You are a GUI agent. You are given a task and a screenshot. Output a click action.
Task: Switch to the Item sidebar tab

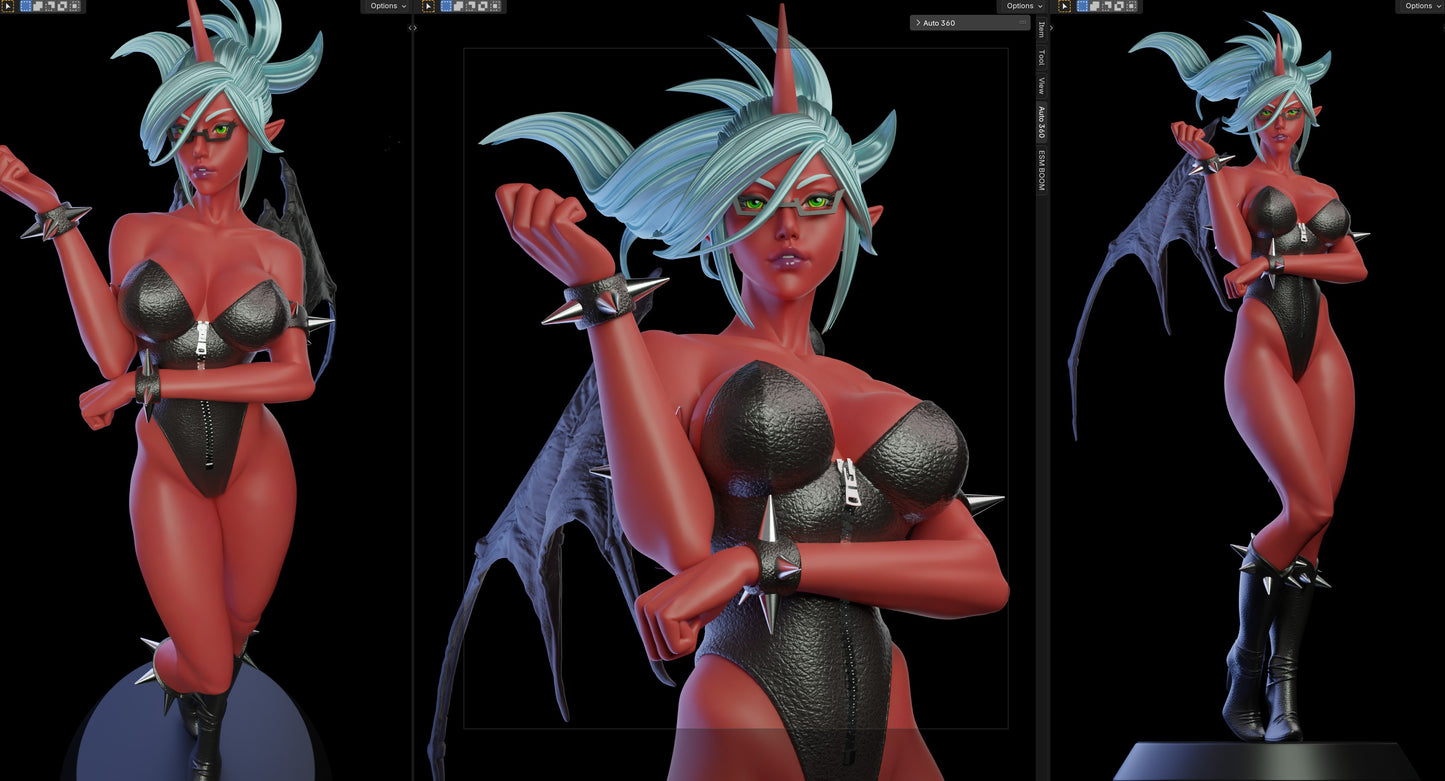[1041, 30]
